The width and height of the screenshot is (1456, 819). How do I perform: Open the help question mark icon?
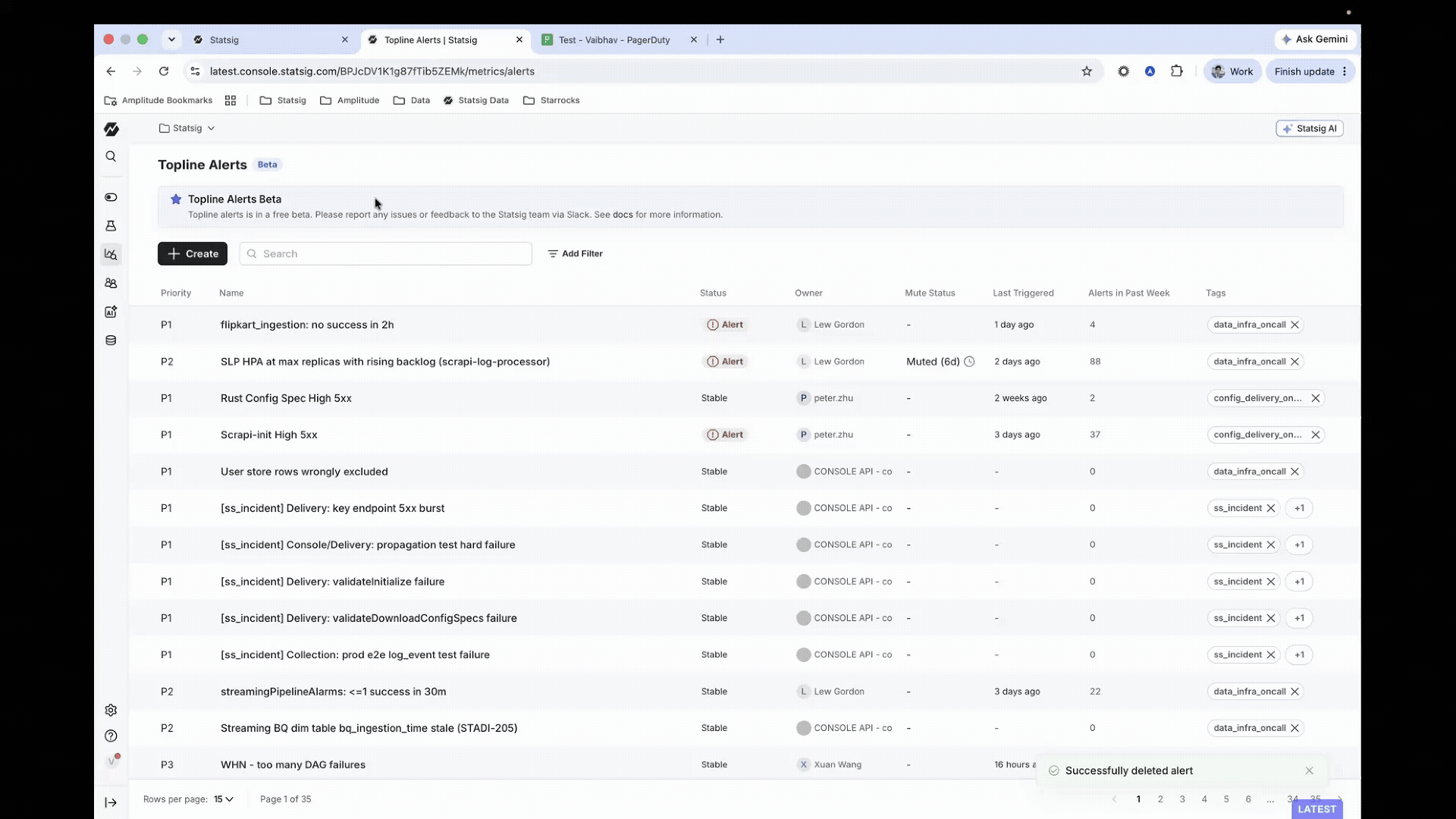click(111, 736)
